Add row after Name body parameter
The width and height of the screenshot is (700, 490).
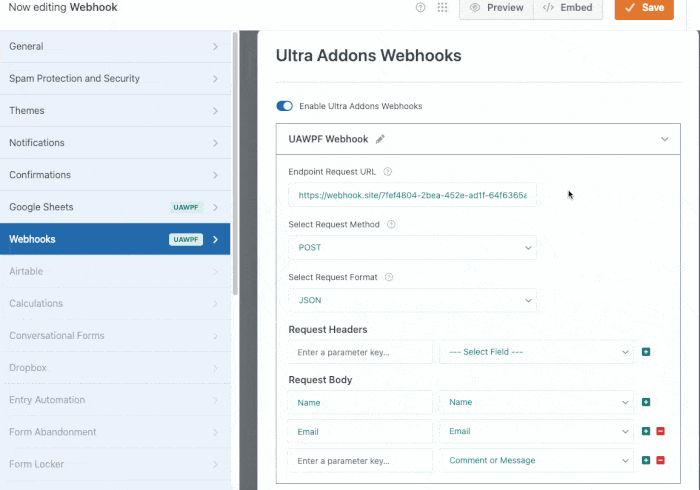tap(646, 403)
